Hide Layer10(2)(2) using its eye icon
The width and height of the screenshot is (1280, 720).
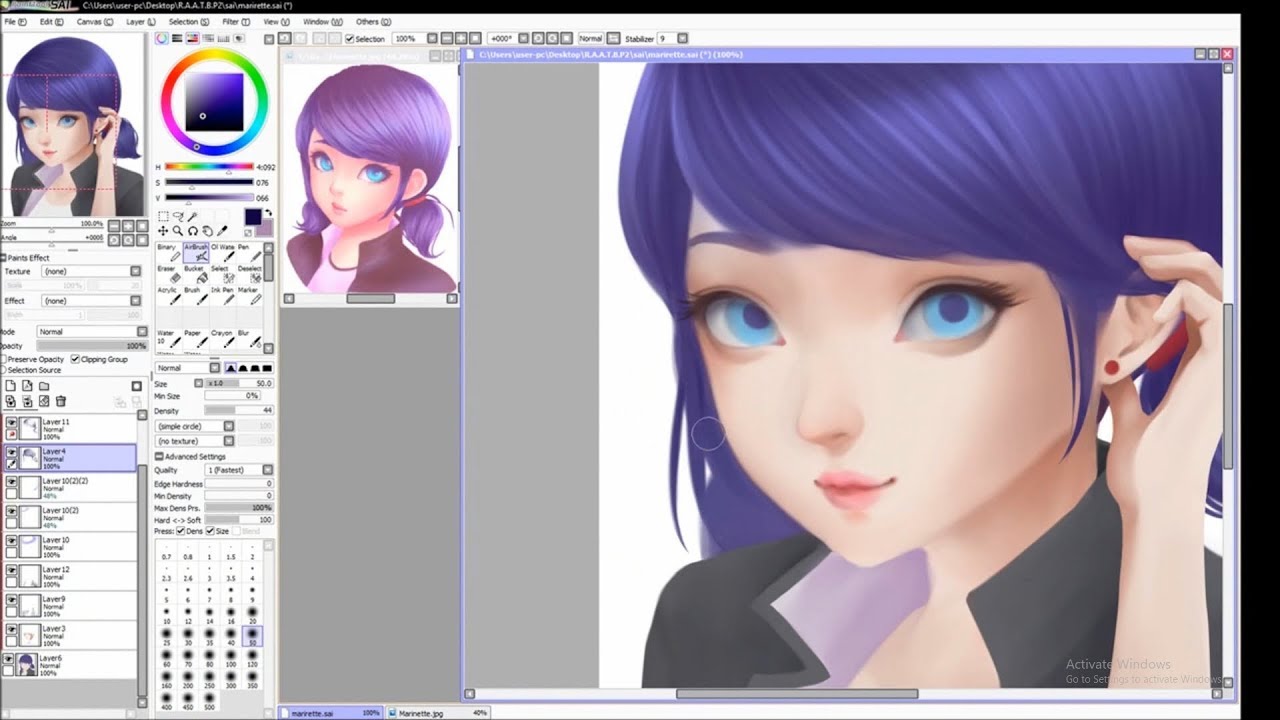[11, 482]
